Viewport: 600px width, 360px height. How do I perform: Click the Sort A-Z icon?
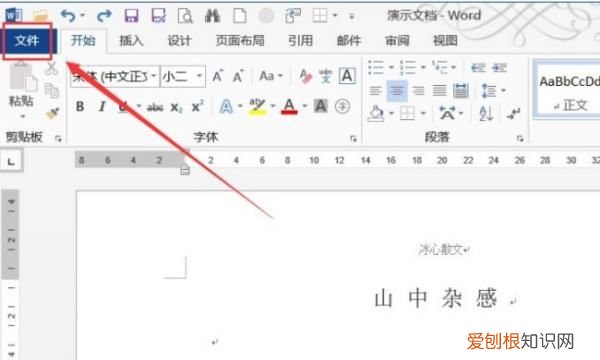coord(486,113)
